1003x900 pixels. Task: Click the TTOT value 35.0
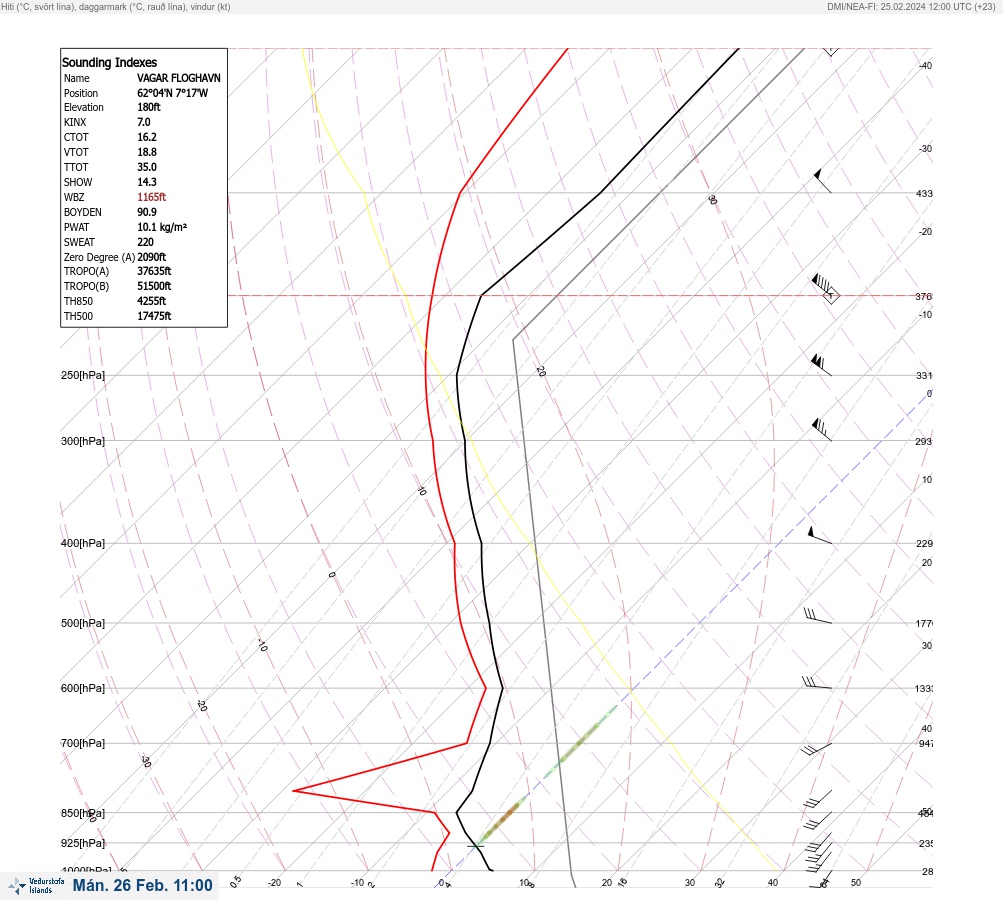[146, 167]
